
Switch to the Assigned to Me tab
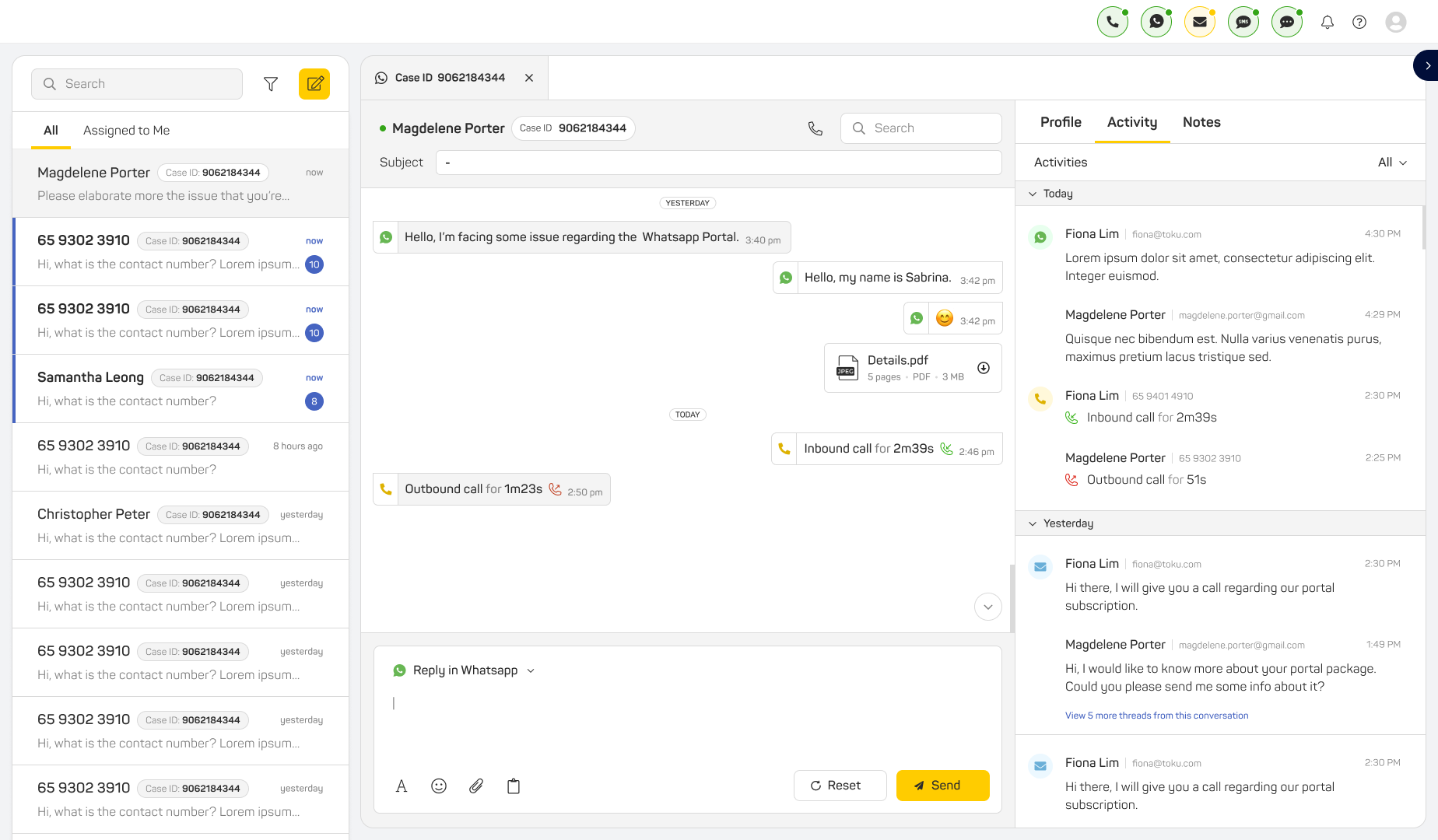126,131
